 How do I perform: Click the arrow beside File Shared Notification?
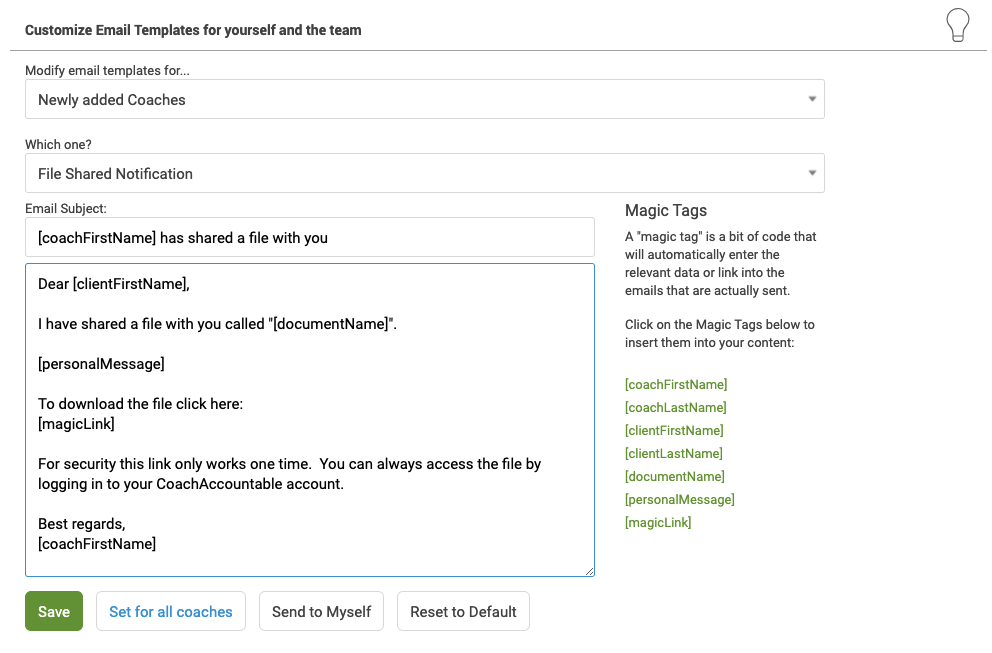coord(811,174)
